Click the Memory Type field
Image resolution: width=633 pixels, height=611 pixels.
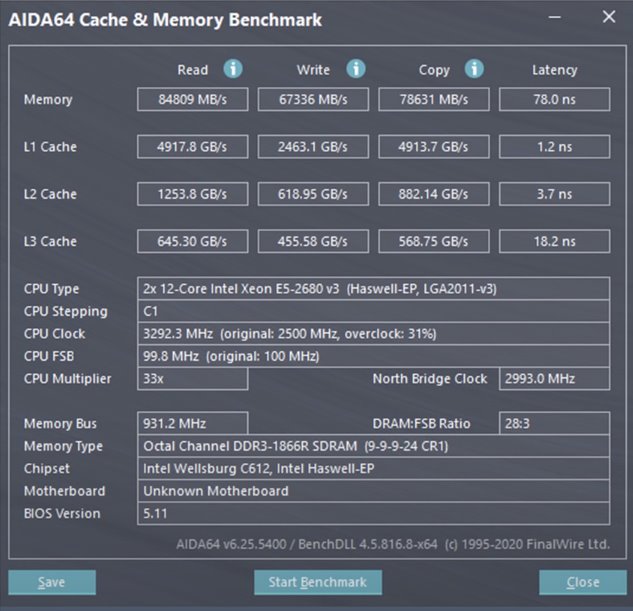pyautogui.click(x=373, y=446)
